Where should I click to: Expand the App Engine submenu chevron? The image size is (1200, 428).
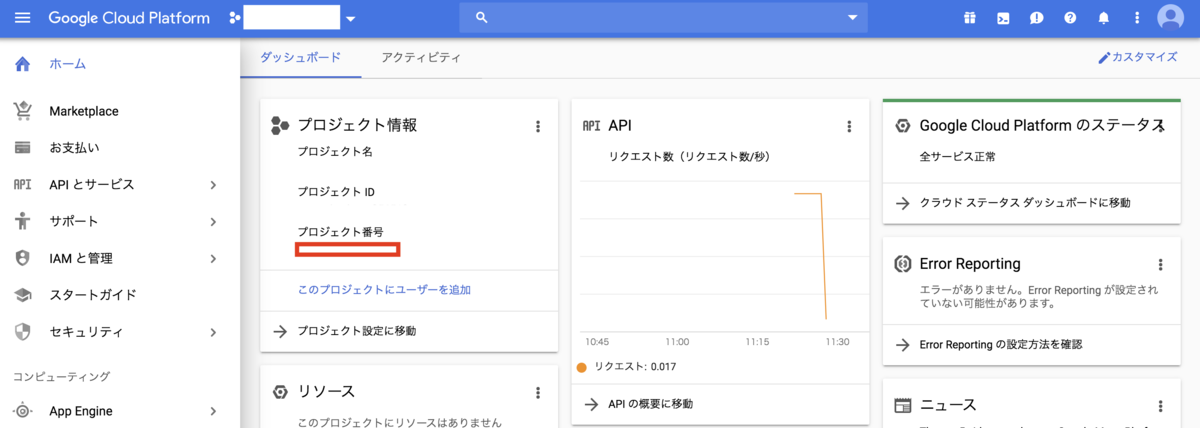tap(213, 411)
